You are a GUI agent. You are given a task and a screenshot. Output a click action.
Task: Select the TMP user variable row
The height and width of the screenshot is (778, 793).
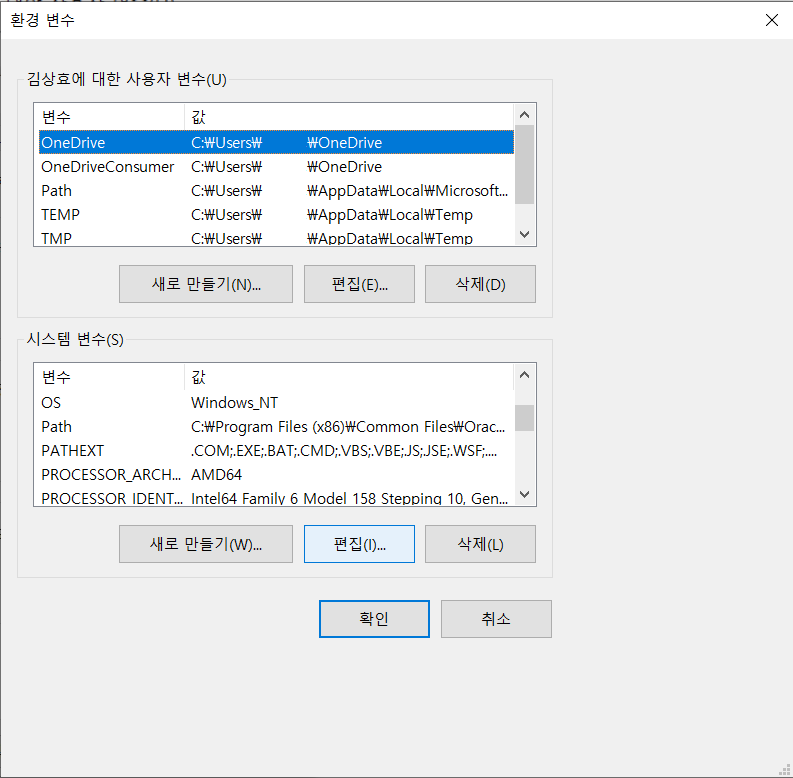coord(276,238)
